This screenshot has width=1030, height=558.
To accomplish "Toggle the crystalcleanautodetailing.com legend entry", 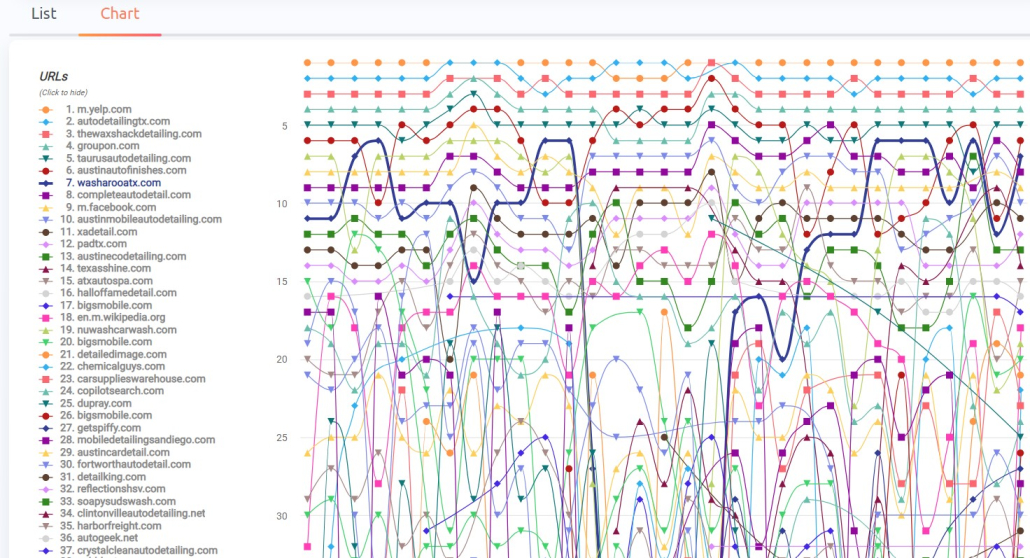I will [x=139, y=550].
